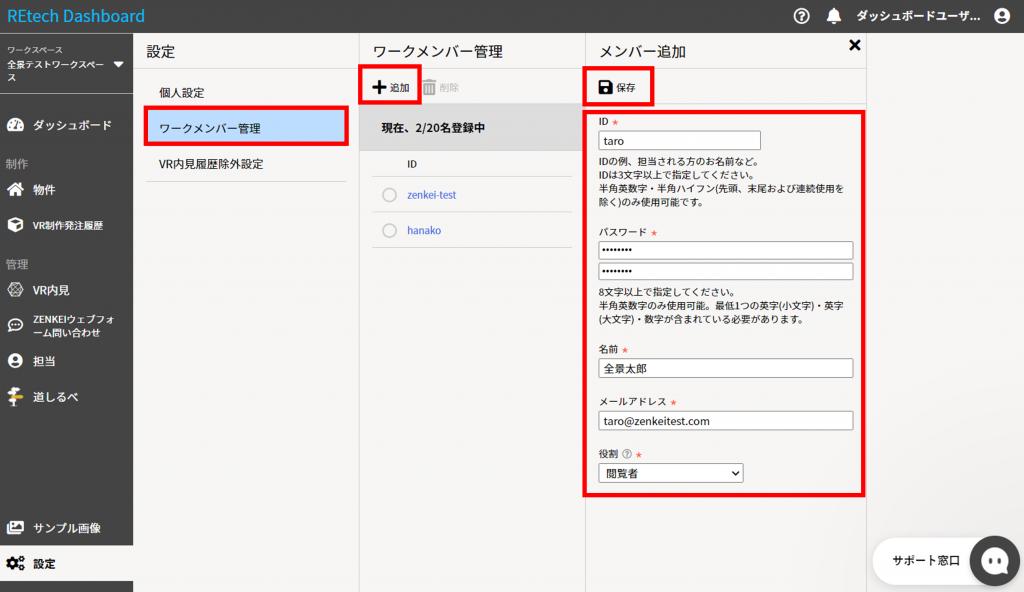
Task: Click the 削除 delete label
Action: coord(449,88)
